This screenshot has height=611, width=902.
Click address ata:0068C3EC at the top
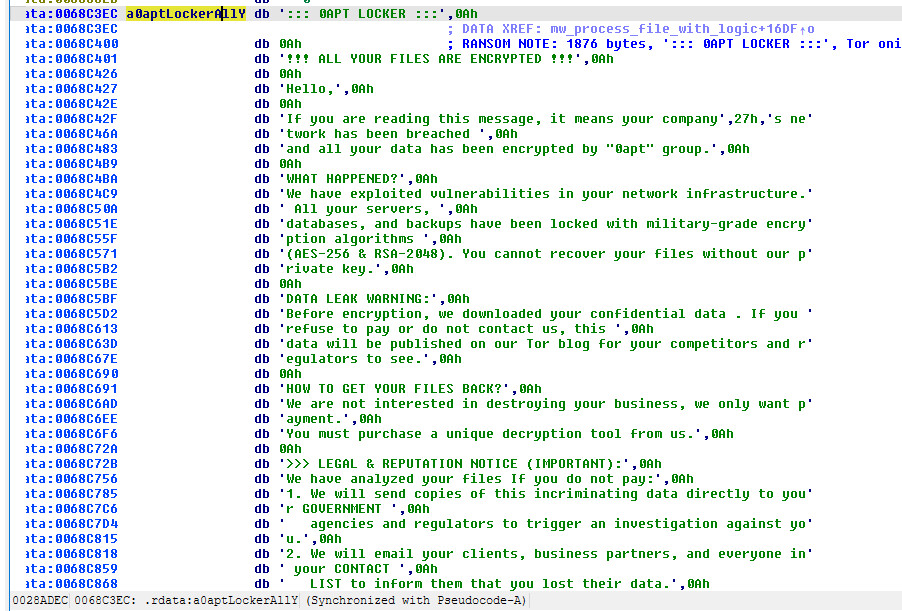tap(65, 13)
